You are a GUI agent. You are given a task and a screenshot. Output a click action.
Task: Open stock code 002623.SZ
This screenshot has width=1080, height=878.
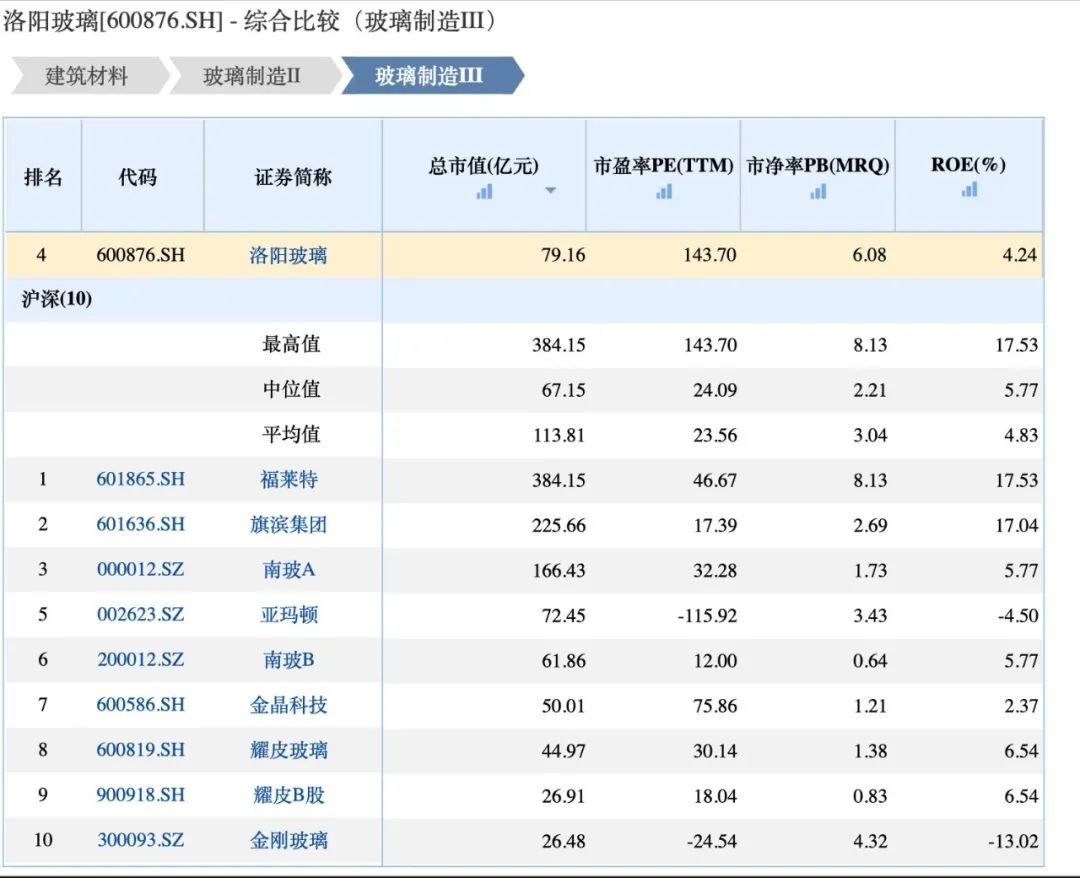click(141, 615)
